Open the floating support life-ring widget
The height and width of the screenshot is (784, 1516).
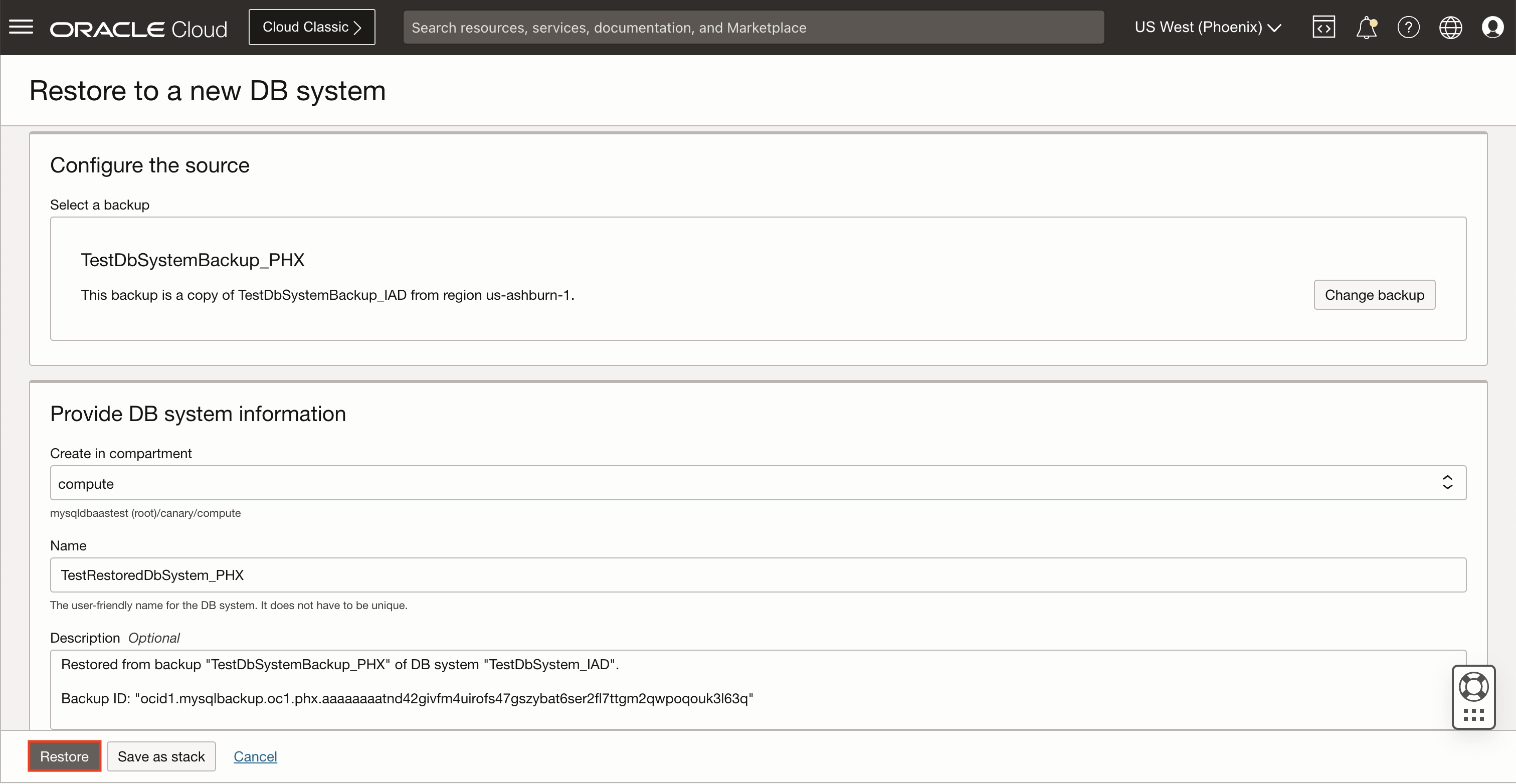point(1473,686)
